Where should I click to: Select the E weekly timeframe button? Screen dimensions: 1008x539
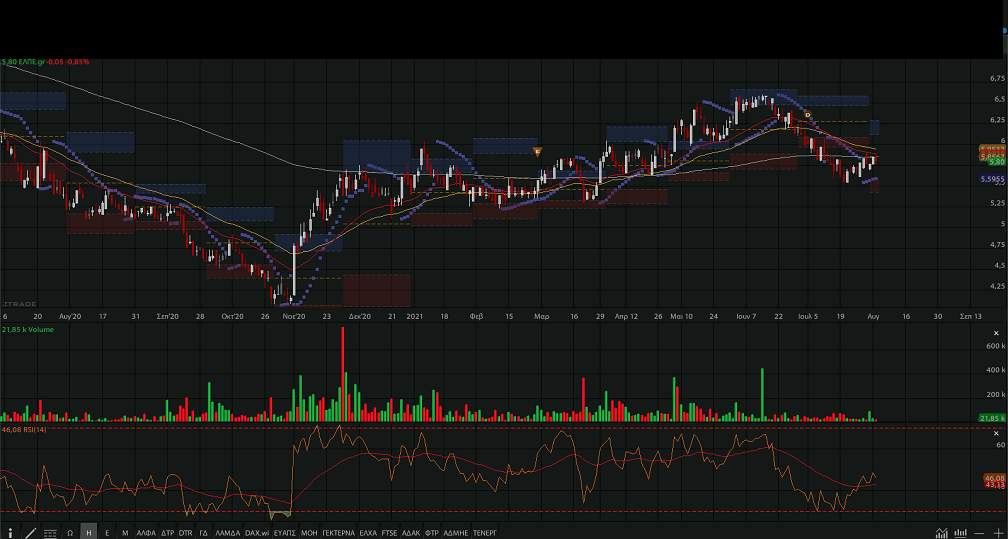tap(107, 533)
